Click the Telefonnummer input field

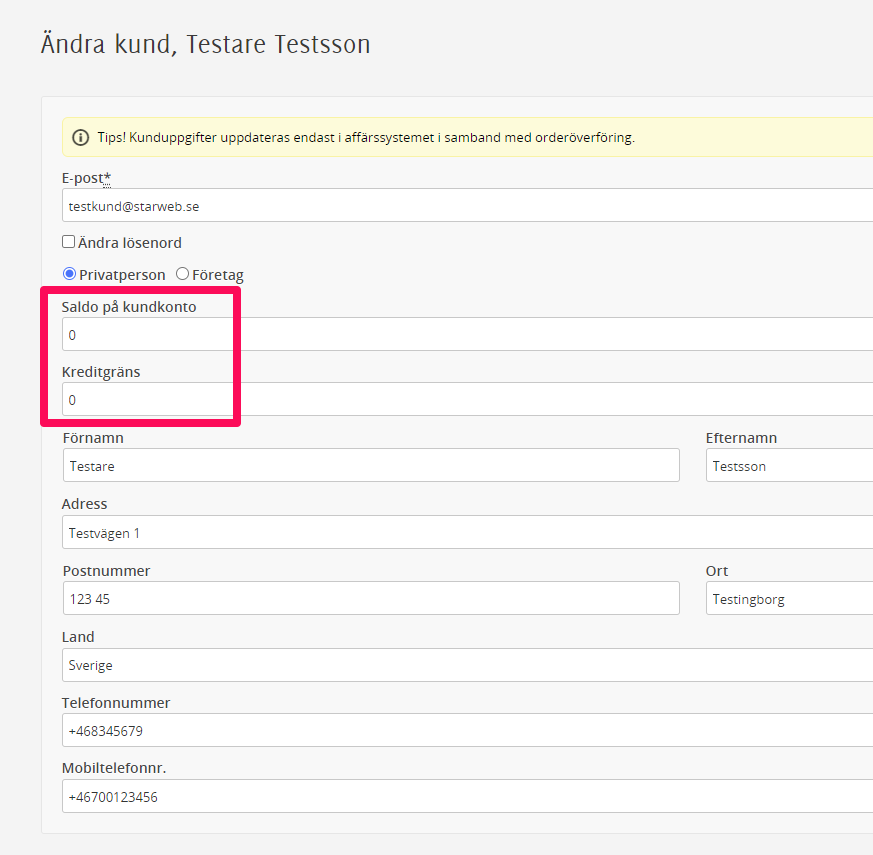[x=467, y=730]
